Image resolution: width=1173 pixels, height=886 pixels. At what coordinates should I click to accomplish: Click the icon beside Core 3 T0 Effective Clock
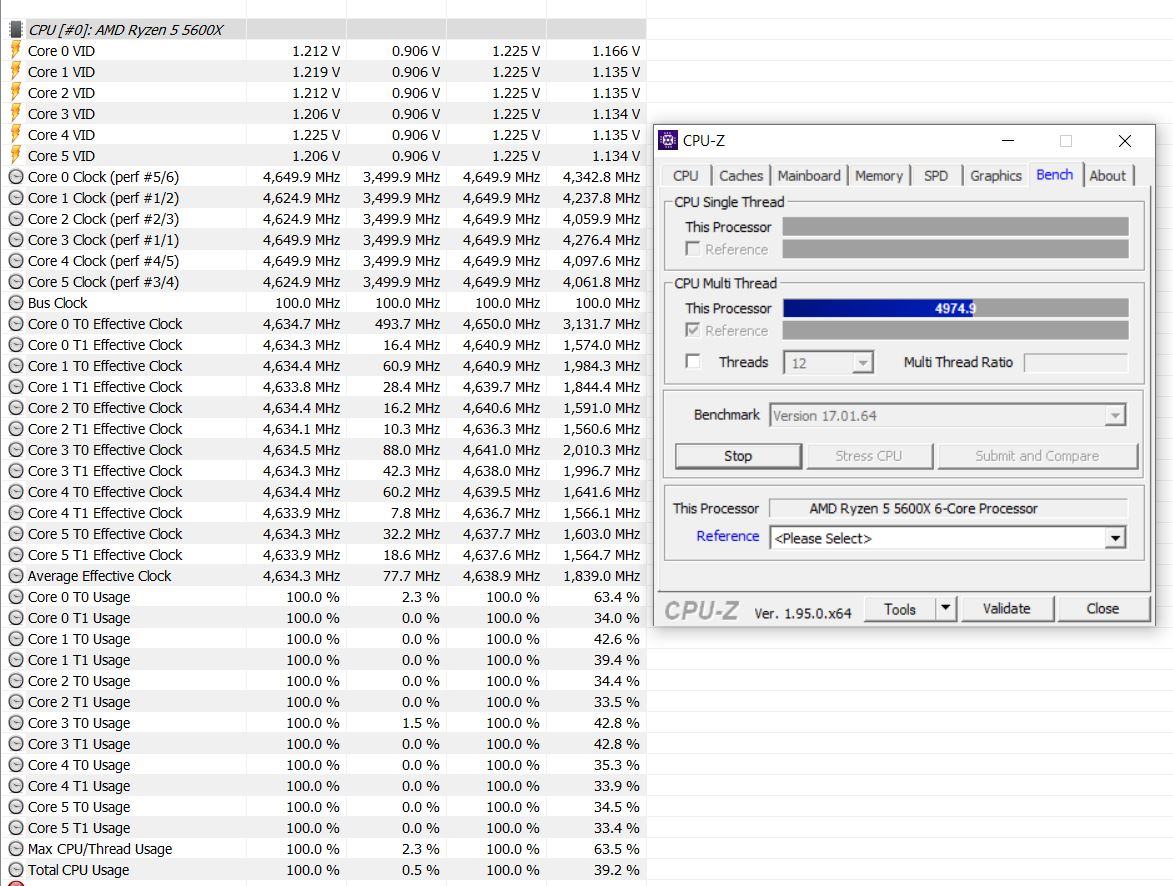coord(16,450)
